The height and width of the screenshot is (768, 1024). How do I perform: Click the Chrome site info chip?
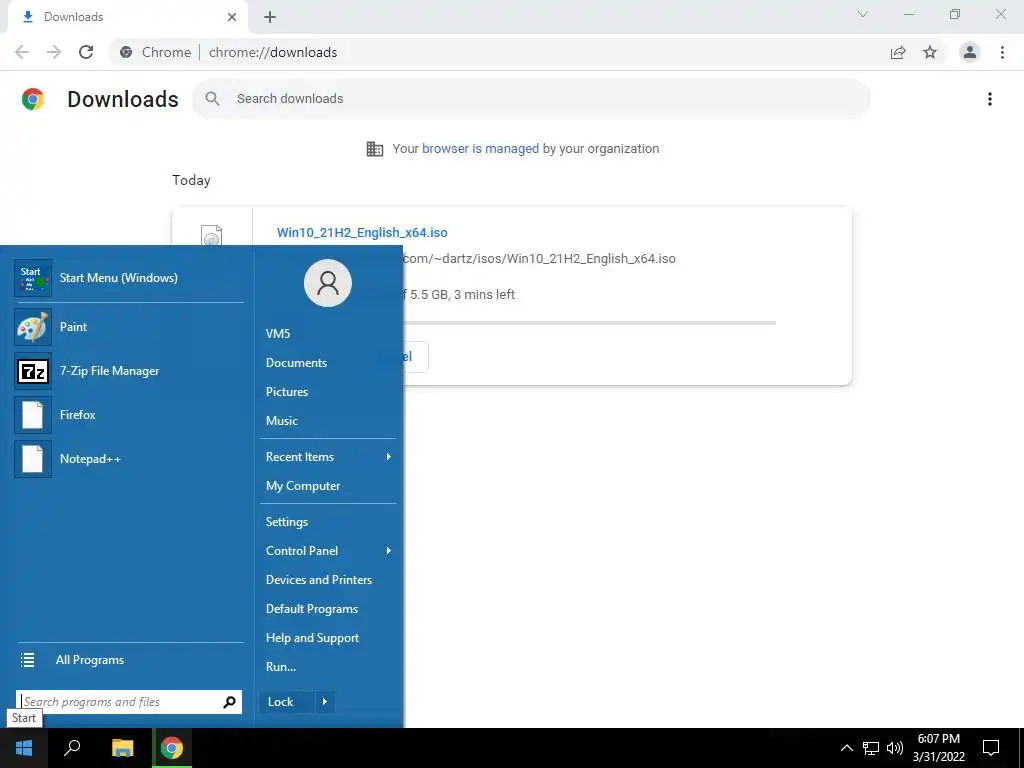point(155,52)
